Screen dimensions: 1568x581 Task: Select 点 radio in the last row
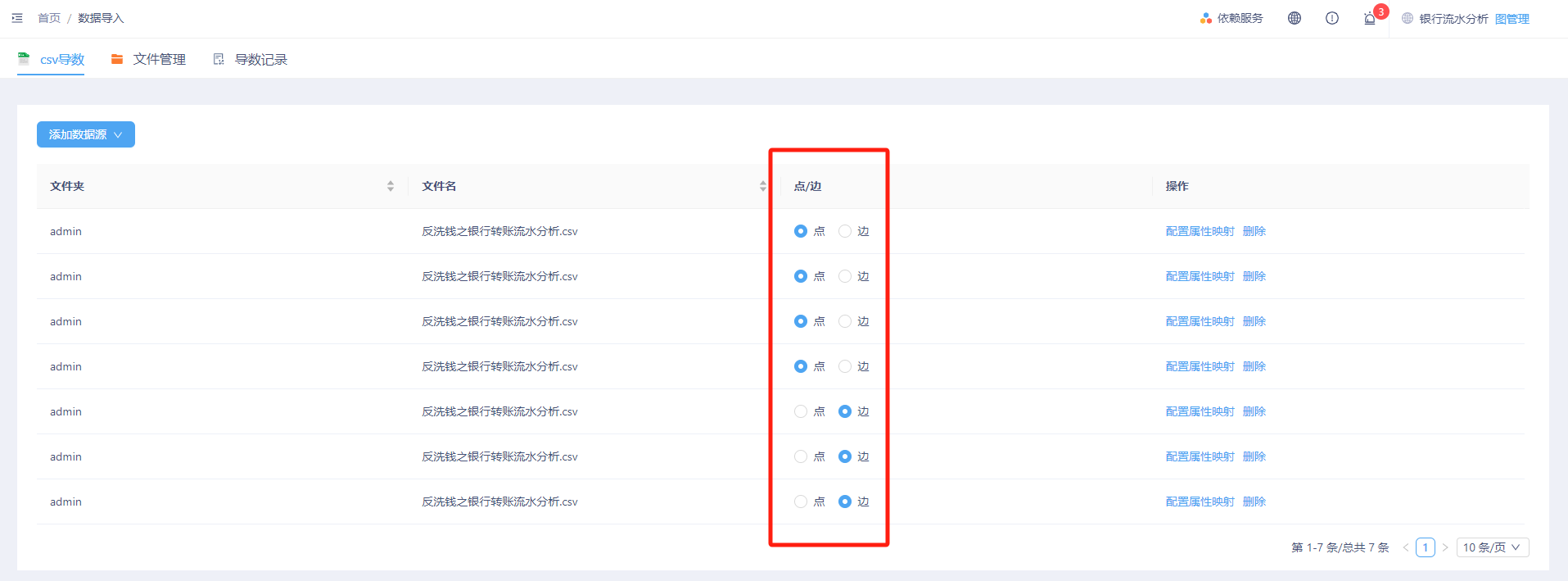coord(801,502)
